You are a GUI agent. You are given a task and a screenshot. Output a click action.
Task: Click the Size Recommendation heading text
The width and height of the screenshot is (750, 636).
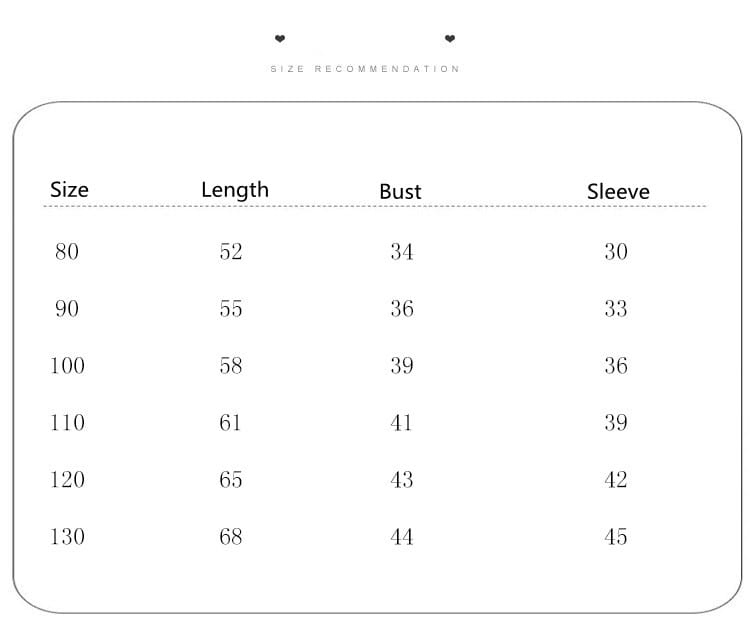point(365,69)
